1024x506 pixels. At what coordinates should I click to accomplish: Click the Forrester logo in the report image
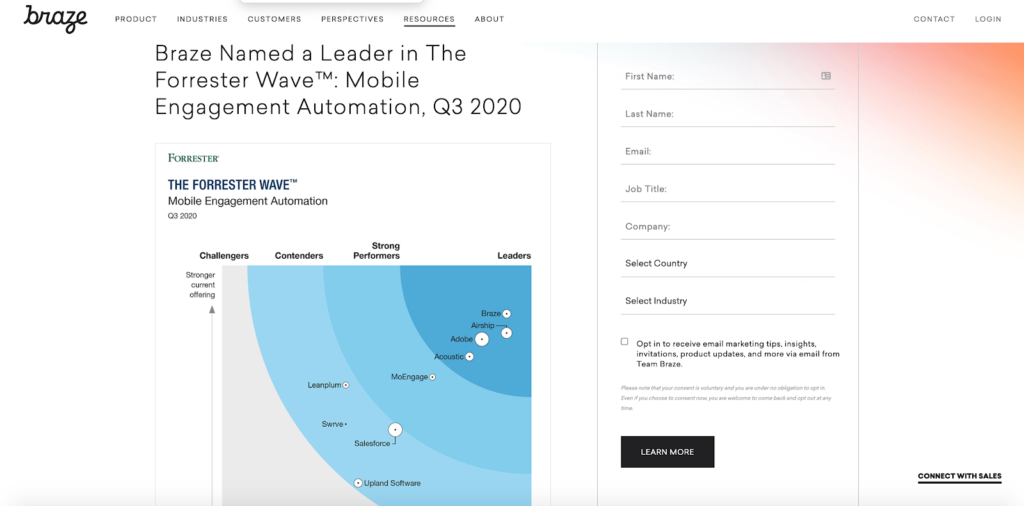(193, 158)
